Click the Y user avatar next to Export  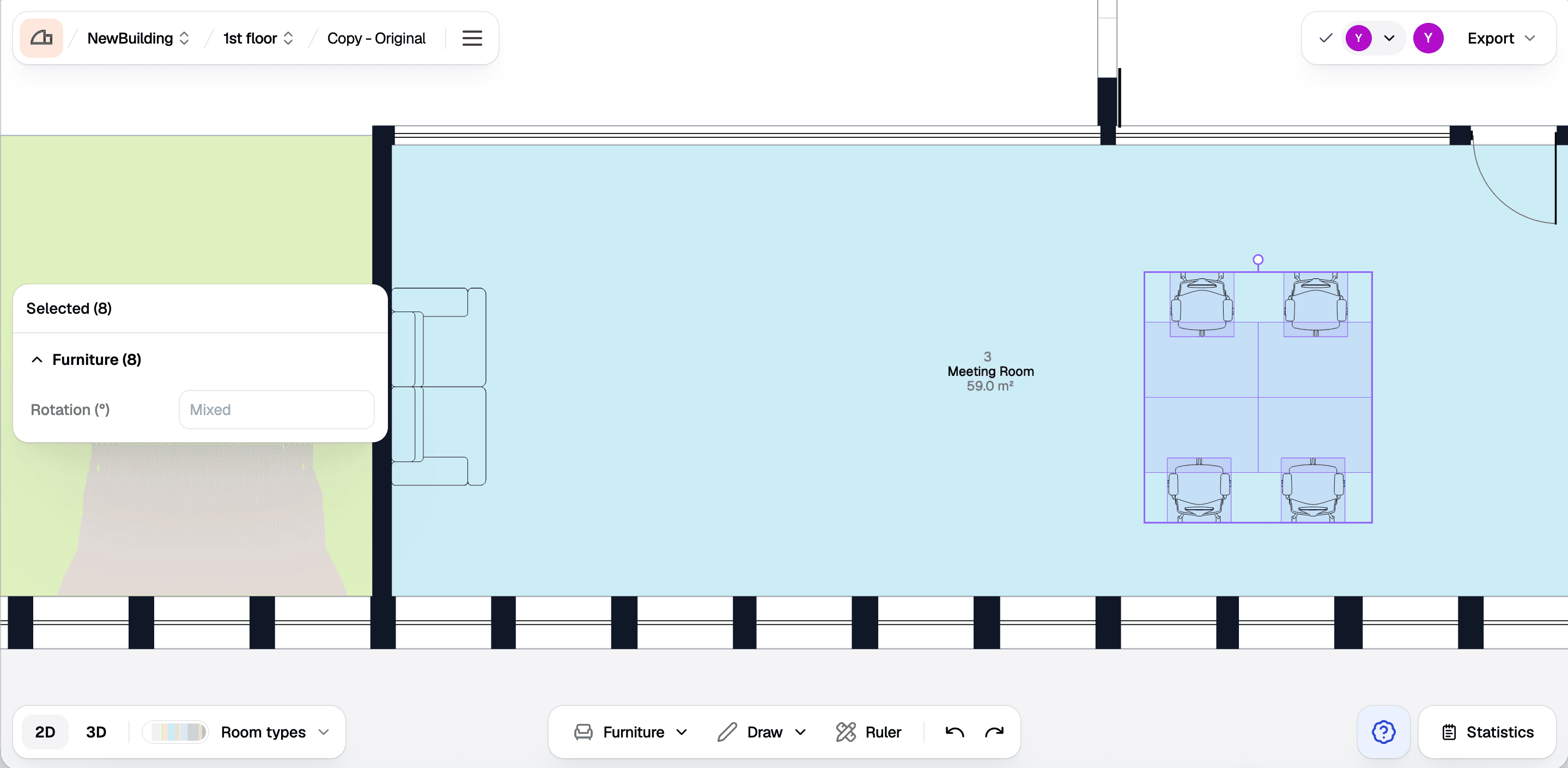(x=1428, y=38)
